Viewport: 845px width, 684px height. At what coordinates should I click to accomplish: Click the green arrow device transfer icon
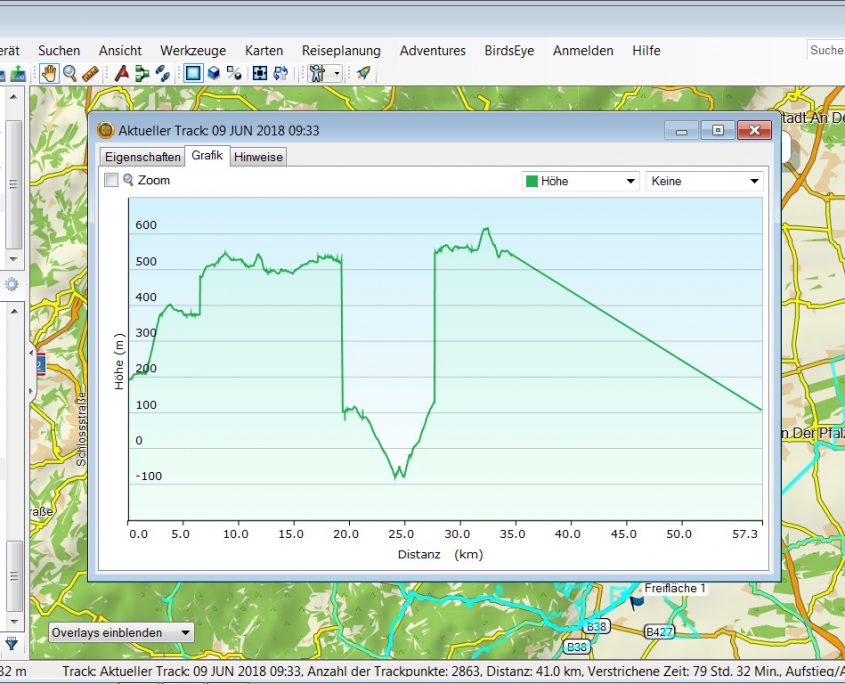click(18, 73)
